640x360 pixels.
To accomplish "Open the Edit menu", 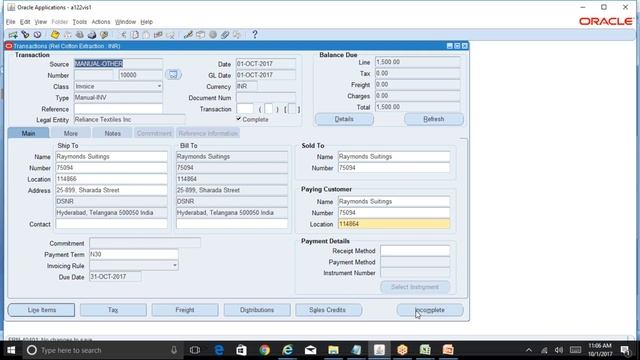I will 25,22.
